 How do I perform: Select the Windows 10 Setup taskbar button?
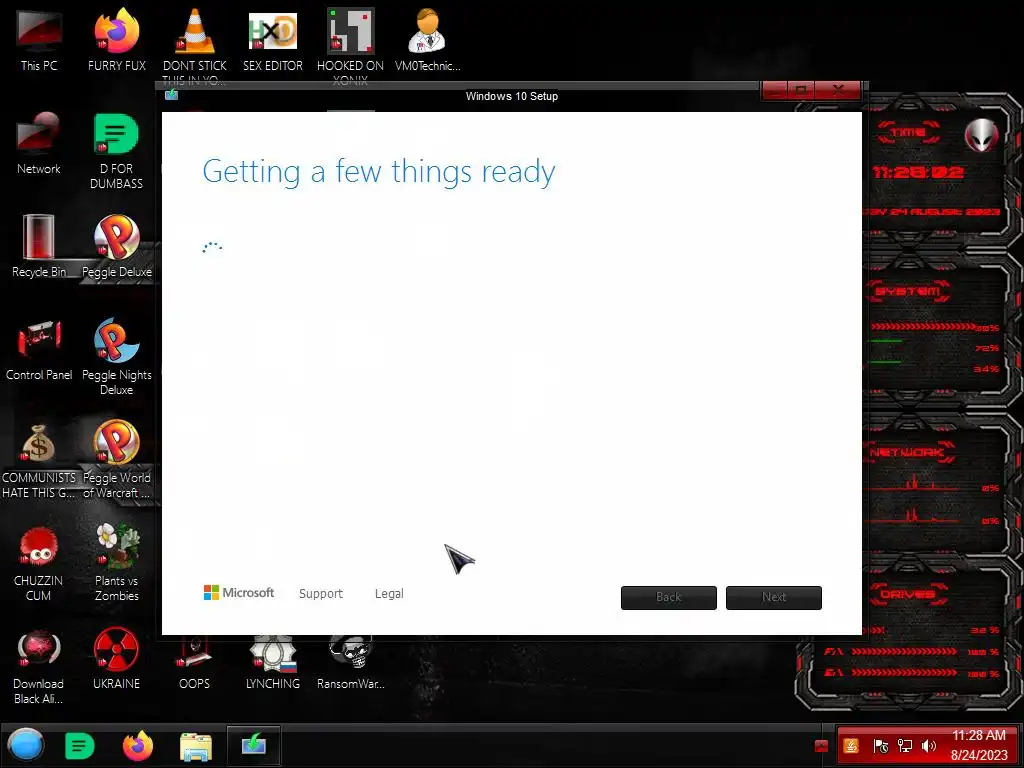click(254, 744)
